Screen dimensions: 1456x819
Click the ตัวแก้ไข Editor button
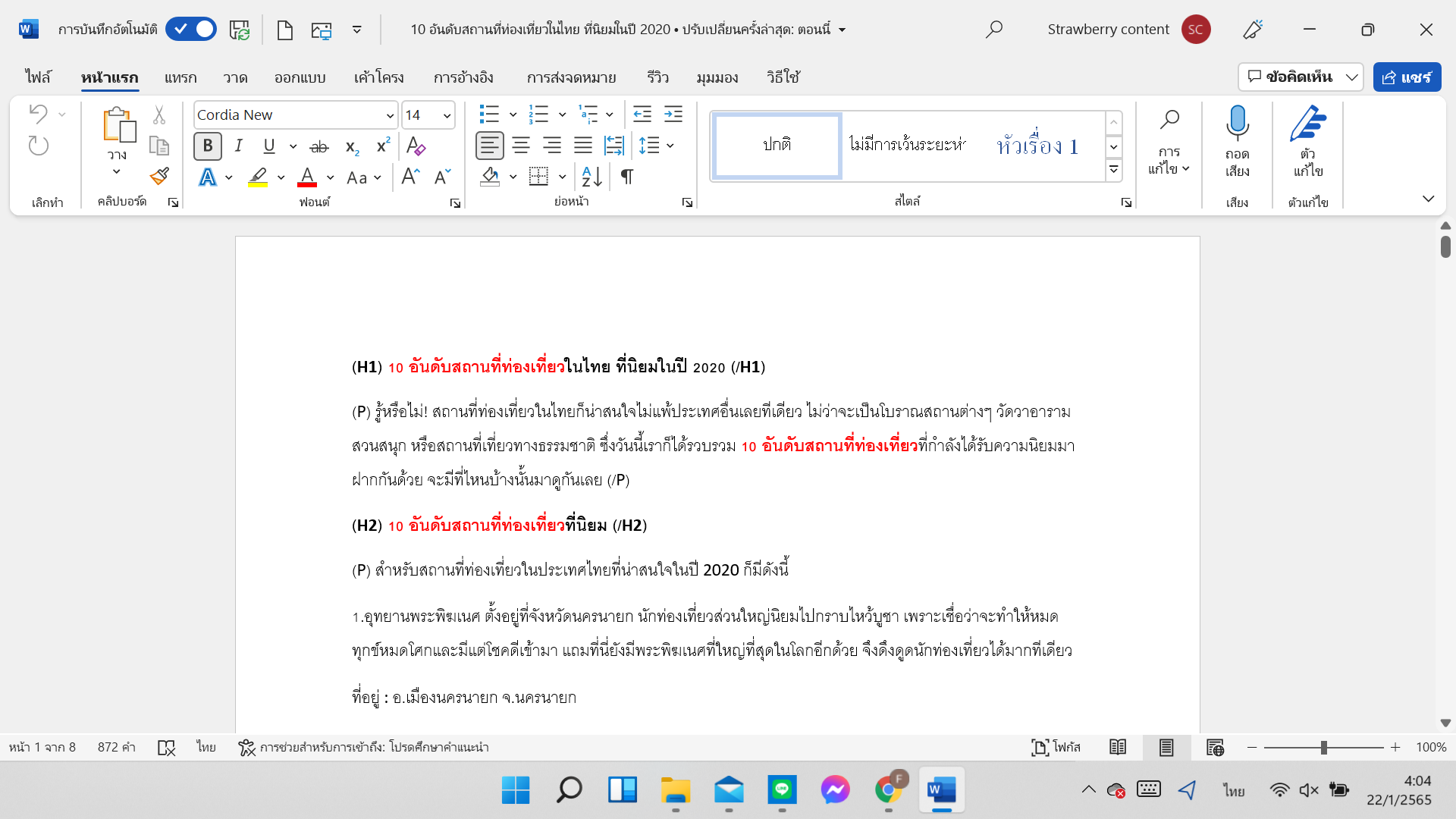[x=1308, y=141]
